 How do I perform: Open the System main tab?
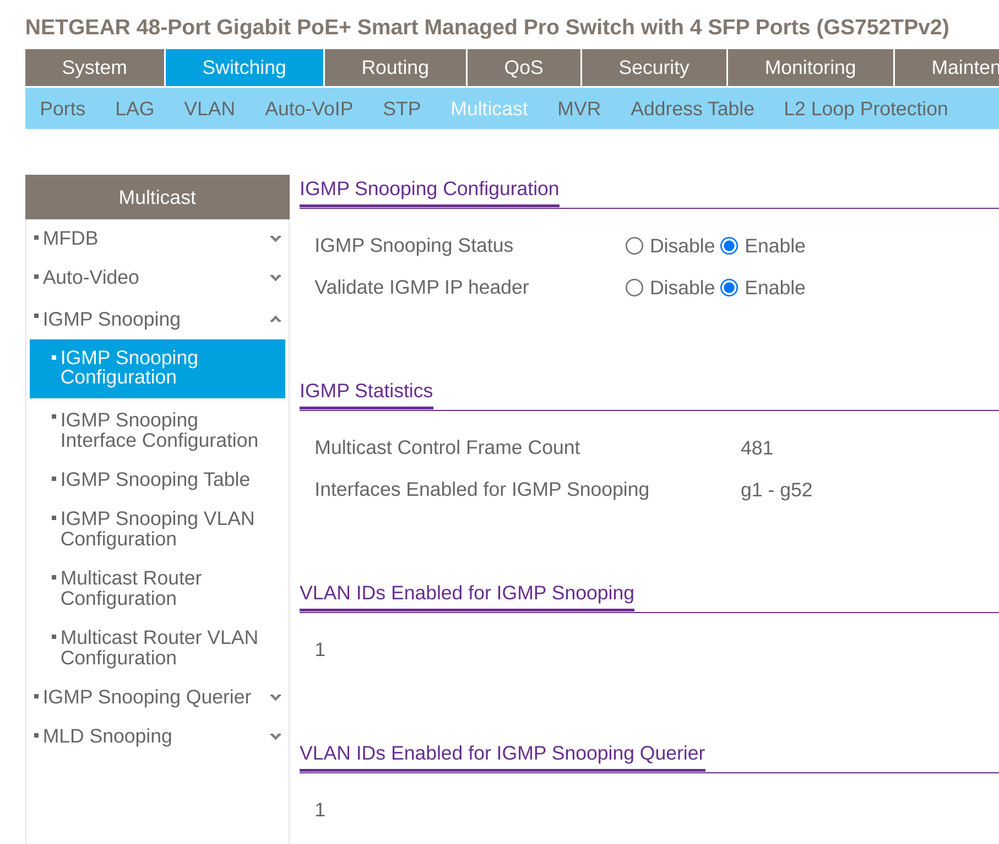(x=94, y=68)
